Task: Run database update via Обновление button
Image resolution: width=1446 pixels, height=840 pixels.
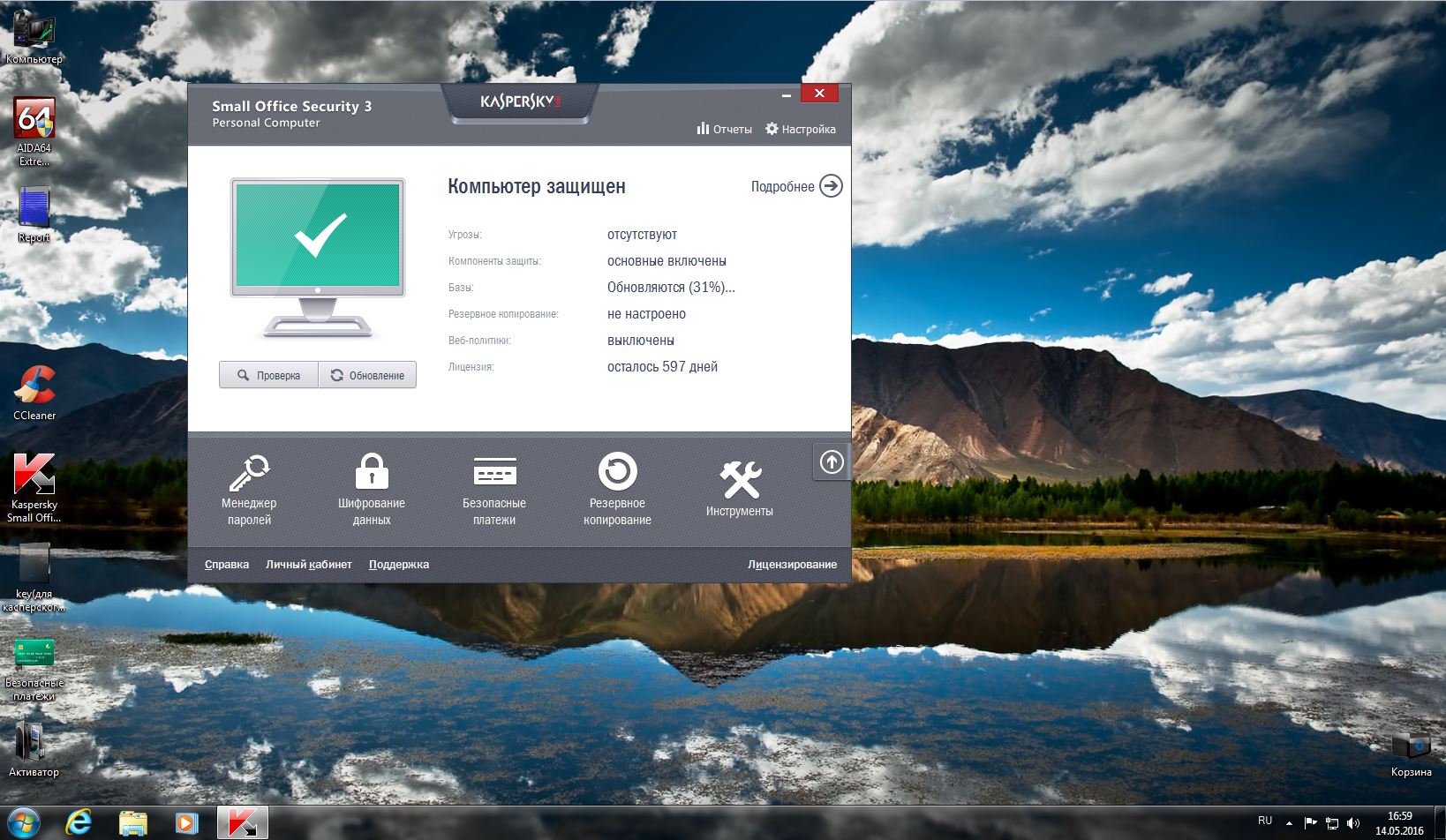Action: coord(367,375)
